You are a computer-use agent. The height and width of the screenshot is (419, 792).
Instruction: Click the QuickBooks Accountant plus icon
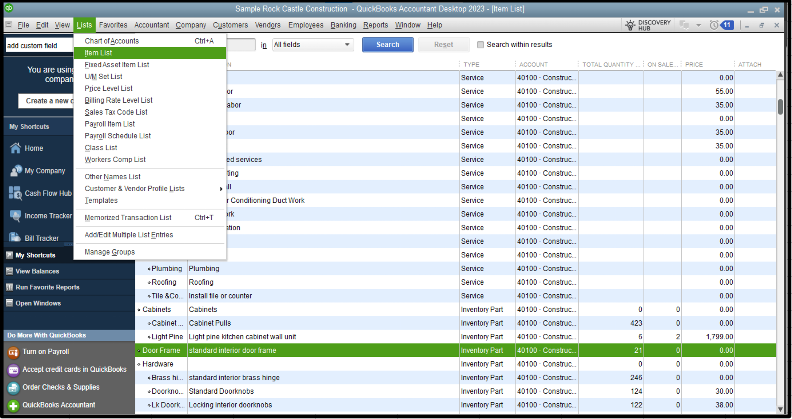tap(13, 405)
